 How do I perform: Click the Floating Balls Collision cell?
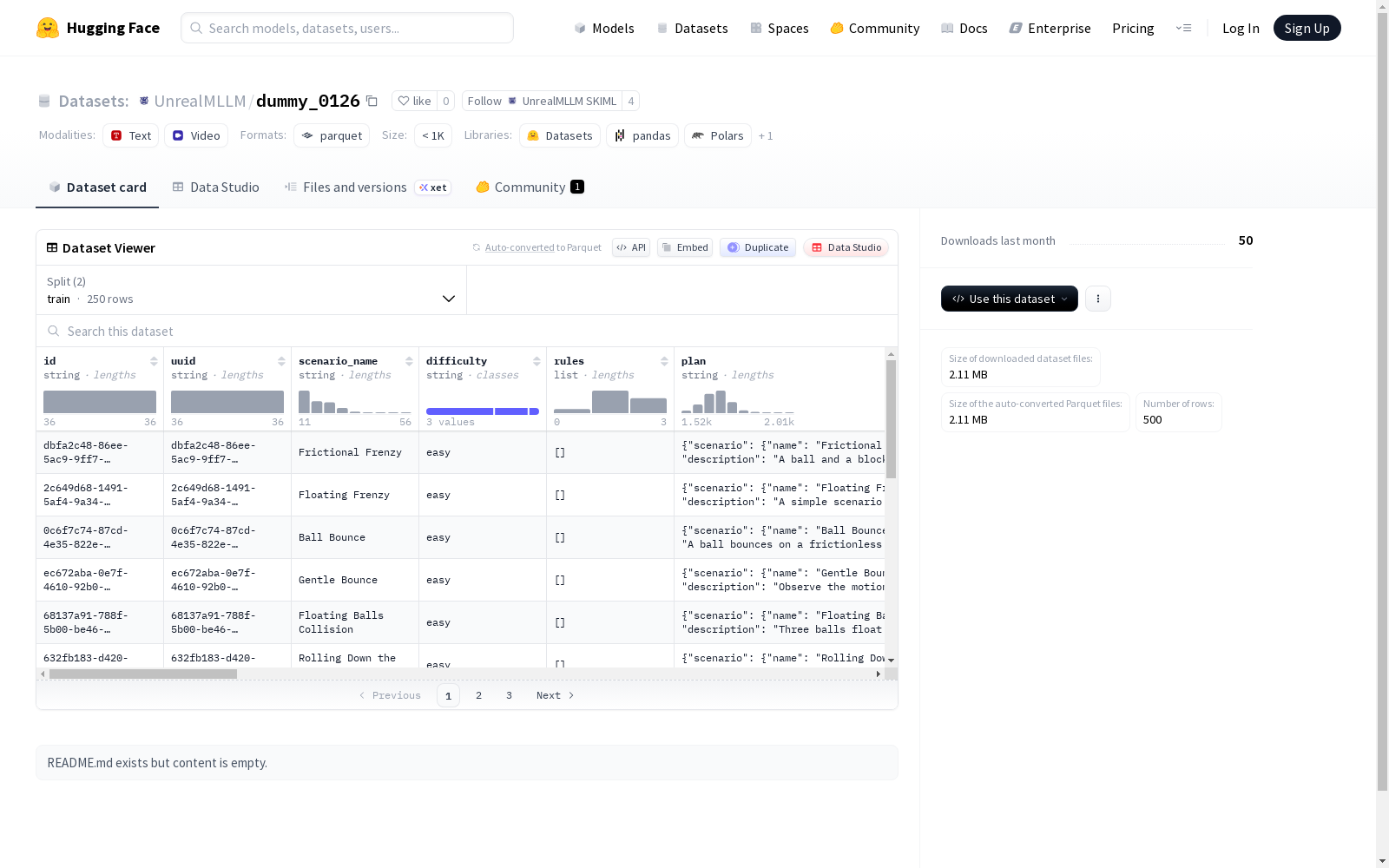click(355, 622)
